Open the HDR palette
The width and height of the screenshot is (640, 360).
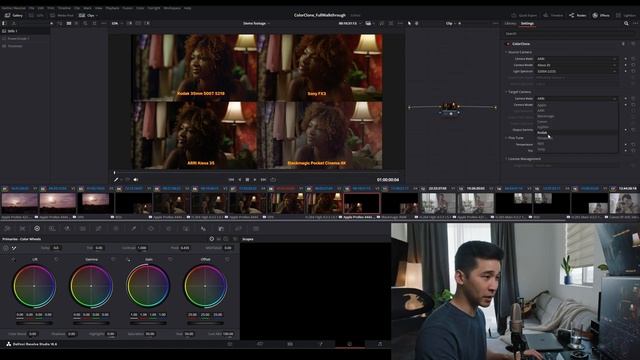(x=52, y=229)
